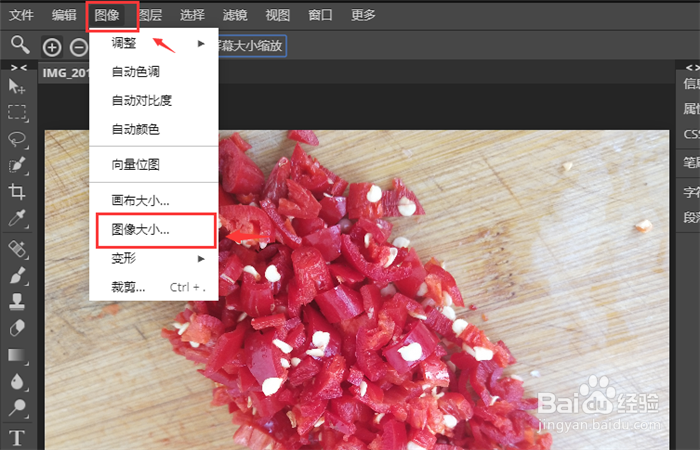Expand the 变形 submenu
Viewport: 700px width, 450px height.
point(154,258)
